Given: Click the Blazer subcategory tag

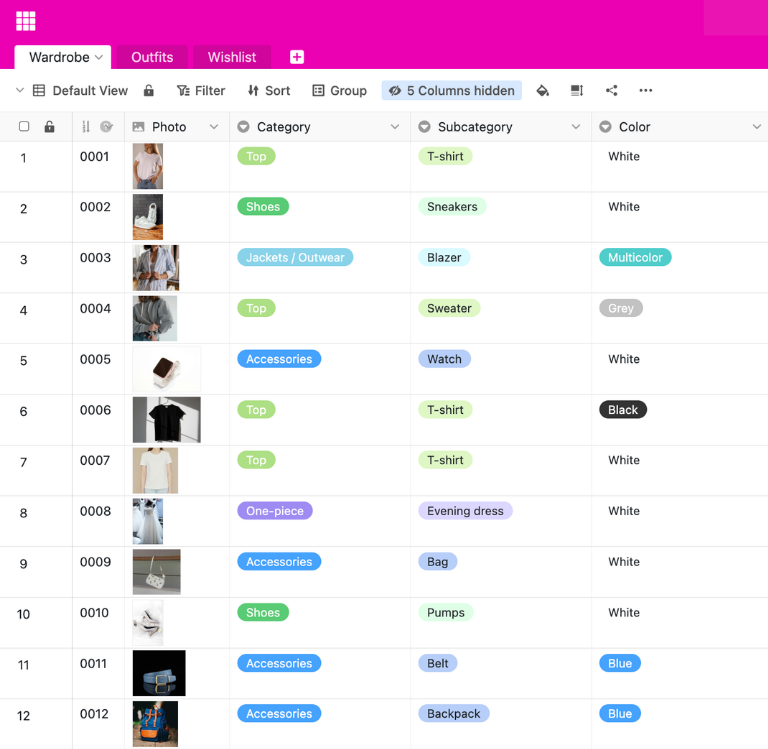Looking at the screenshot, I should pyautogui.click(x=444, y=258).
